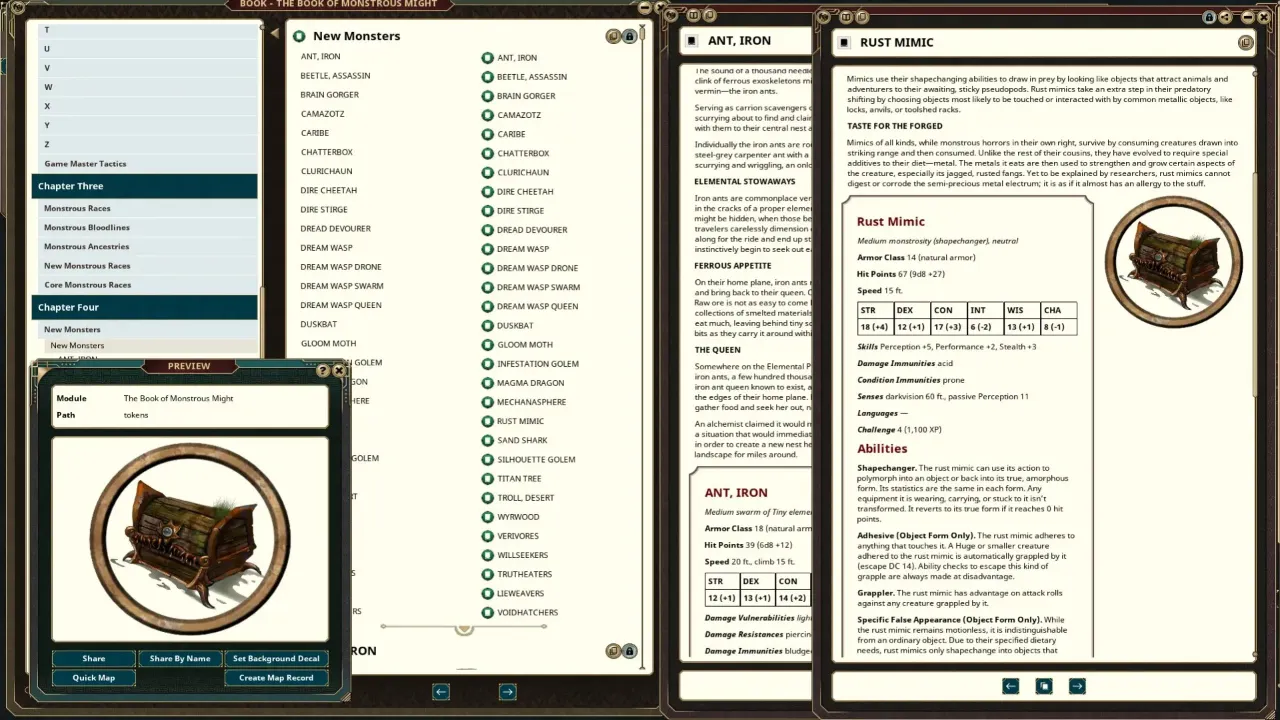Image resolution: width=1280 pixels, height=720 pixels.
Task: Expand the Chapter Four section header
Action: [145, 307]
